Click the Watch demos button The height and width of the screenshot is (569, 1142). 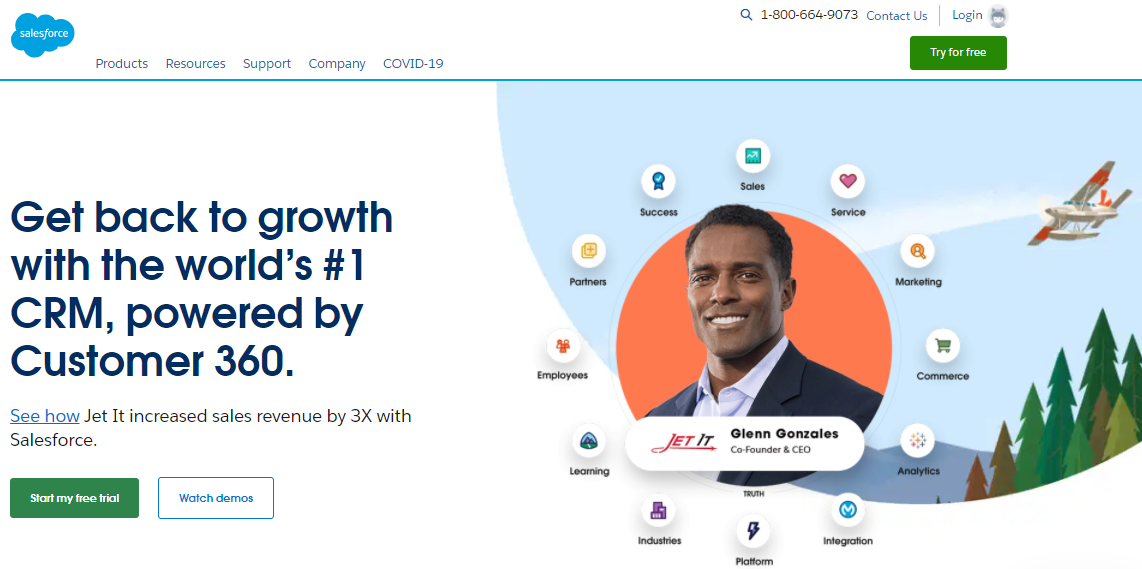click(x=216, y=498)
